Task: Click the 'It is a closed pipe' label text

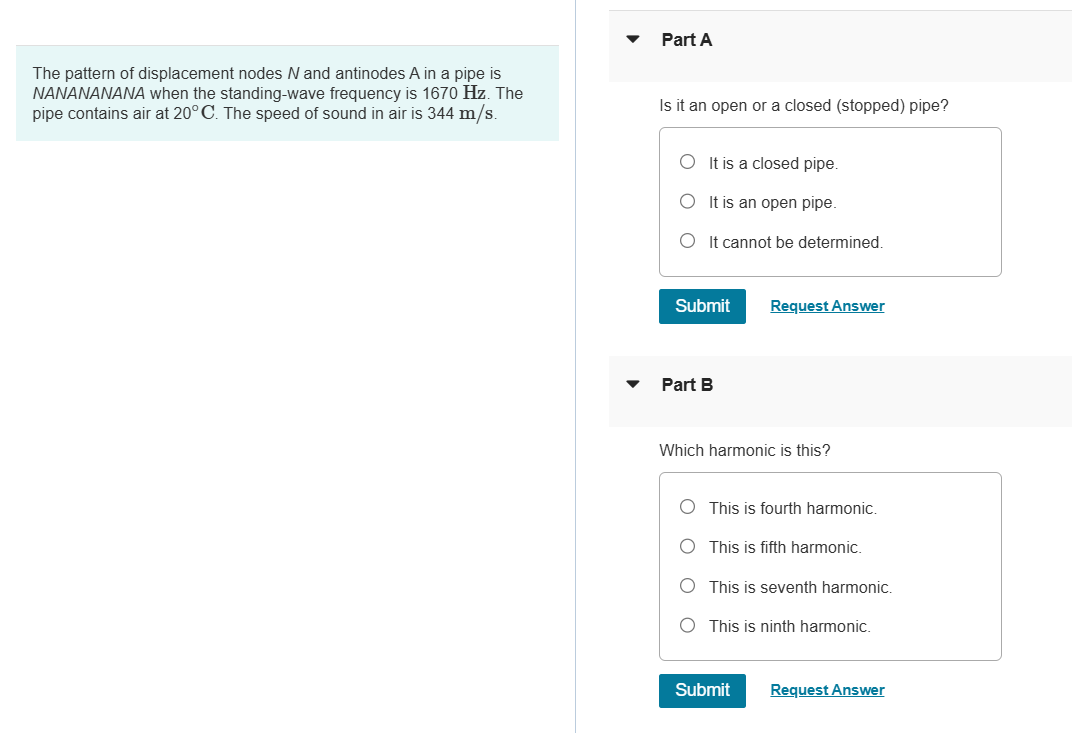Action: (773, 163)
